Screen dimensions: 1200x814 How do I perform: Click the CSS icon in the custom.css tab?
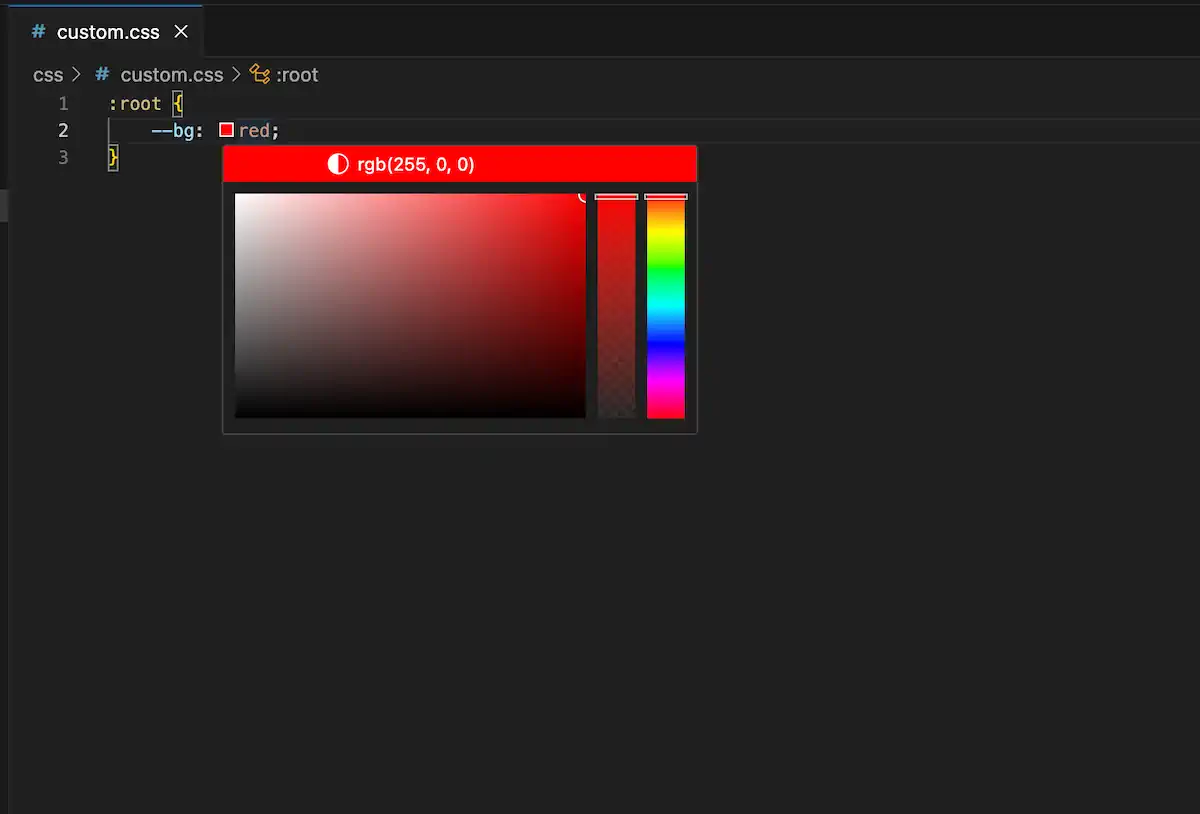pyautogui.click(x=37, y=31)
